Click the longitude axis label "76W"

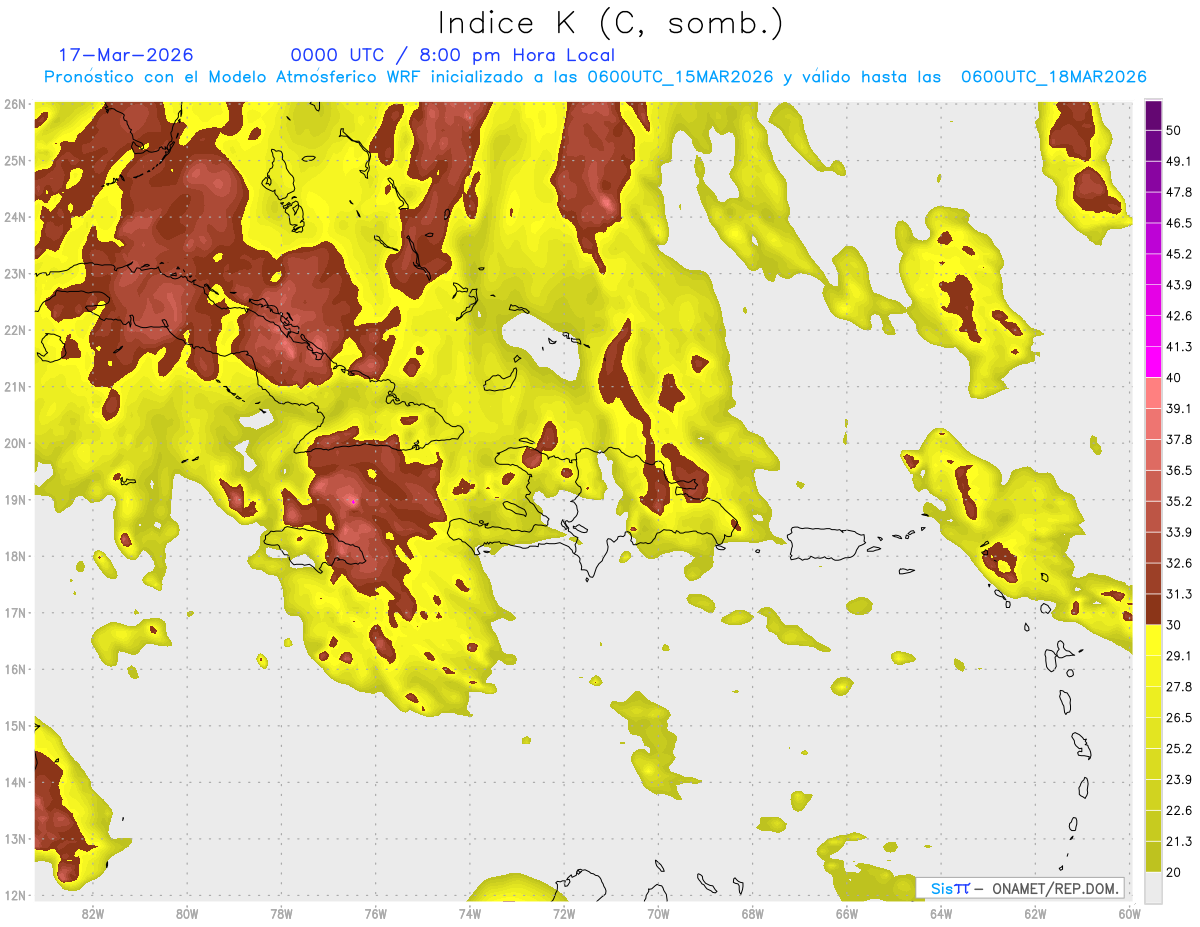376,913
